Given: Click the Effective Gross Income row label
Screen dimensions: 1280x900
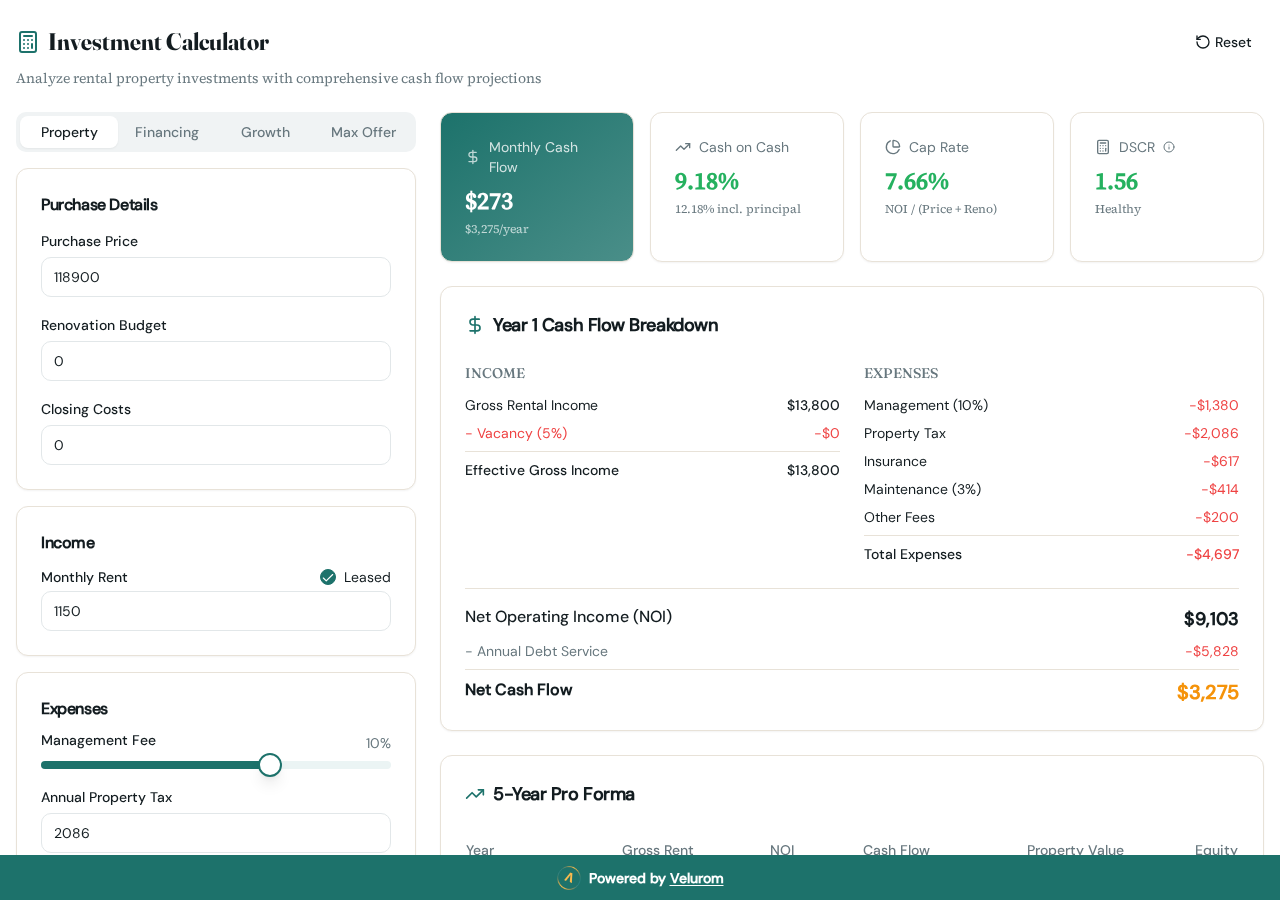Looking at the screenshot, I should 542,470.
